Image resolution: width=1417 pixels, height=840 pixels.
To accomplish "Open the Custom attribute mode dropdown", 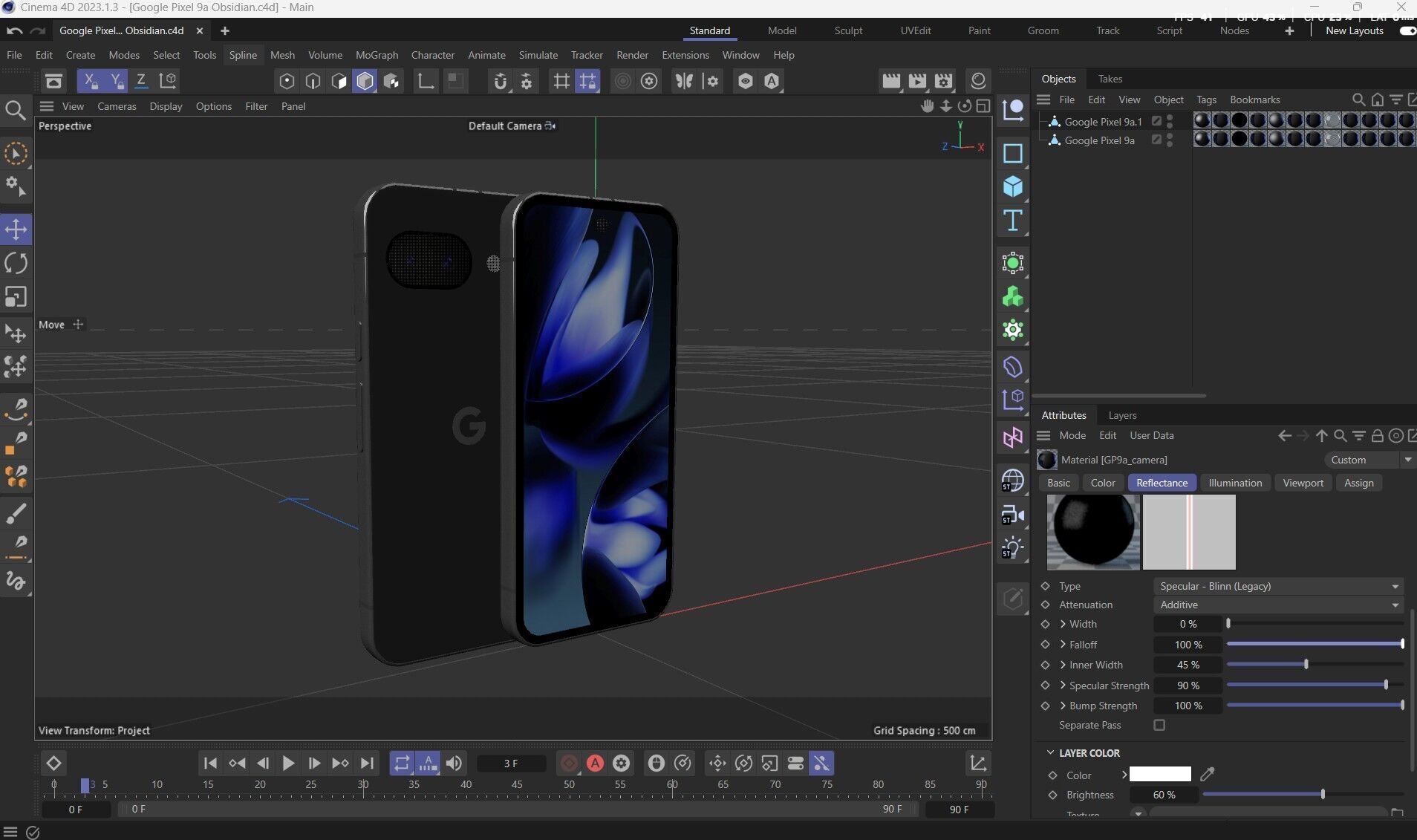I will coord(1369,460).
